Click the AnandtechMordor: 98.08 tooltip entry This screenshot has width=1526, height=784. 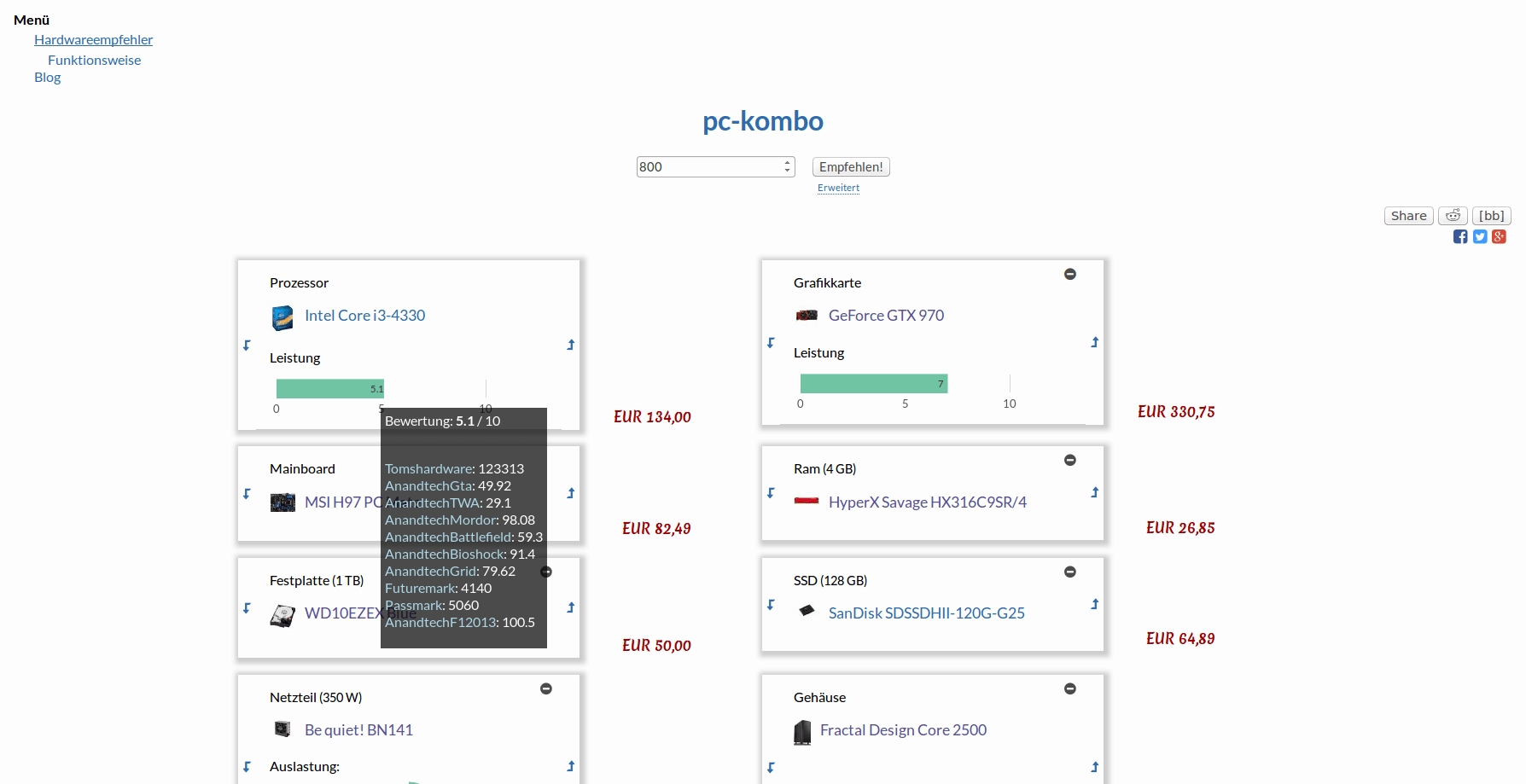[460, 520]
